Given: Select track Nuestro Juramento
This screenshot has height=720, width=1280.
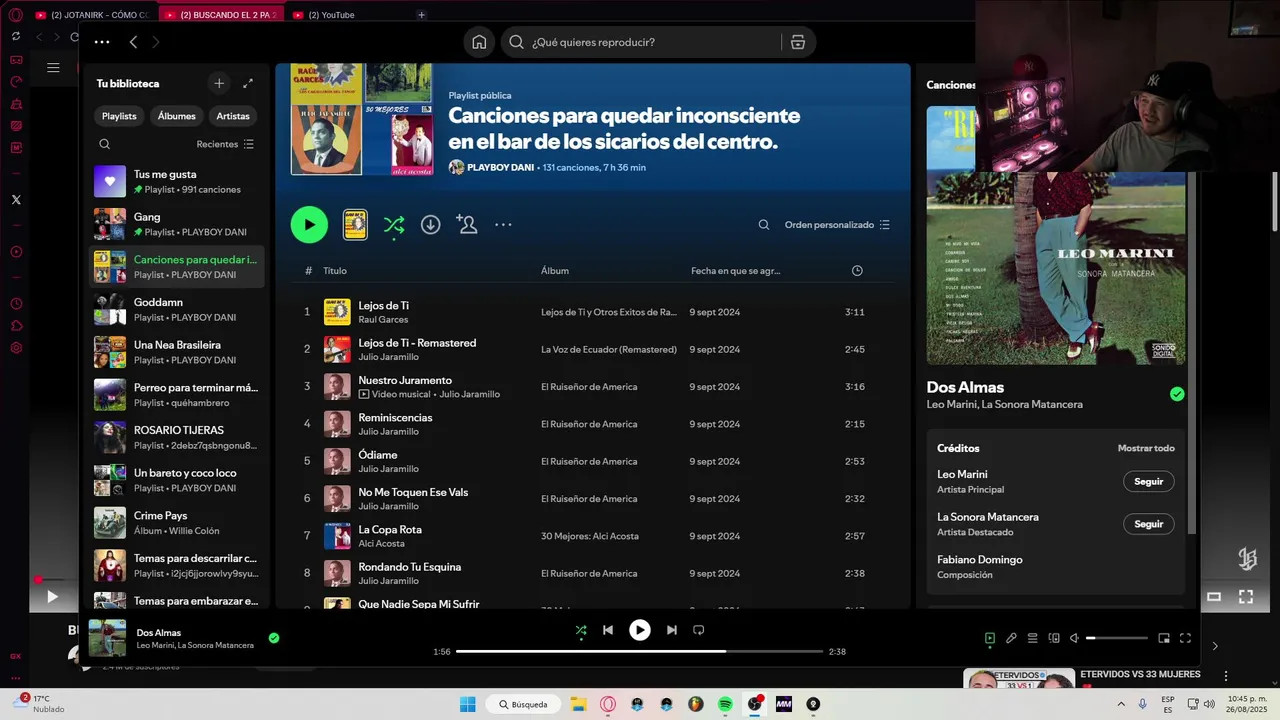Looking at the screenshot, I should click(593, 387).
